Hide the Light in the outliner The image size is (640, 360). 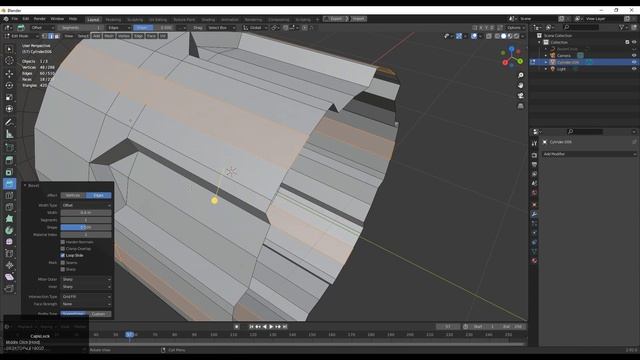[x=634, y=69]
